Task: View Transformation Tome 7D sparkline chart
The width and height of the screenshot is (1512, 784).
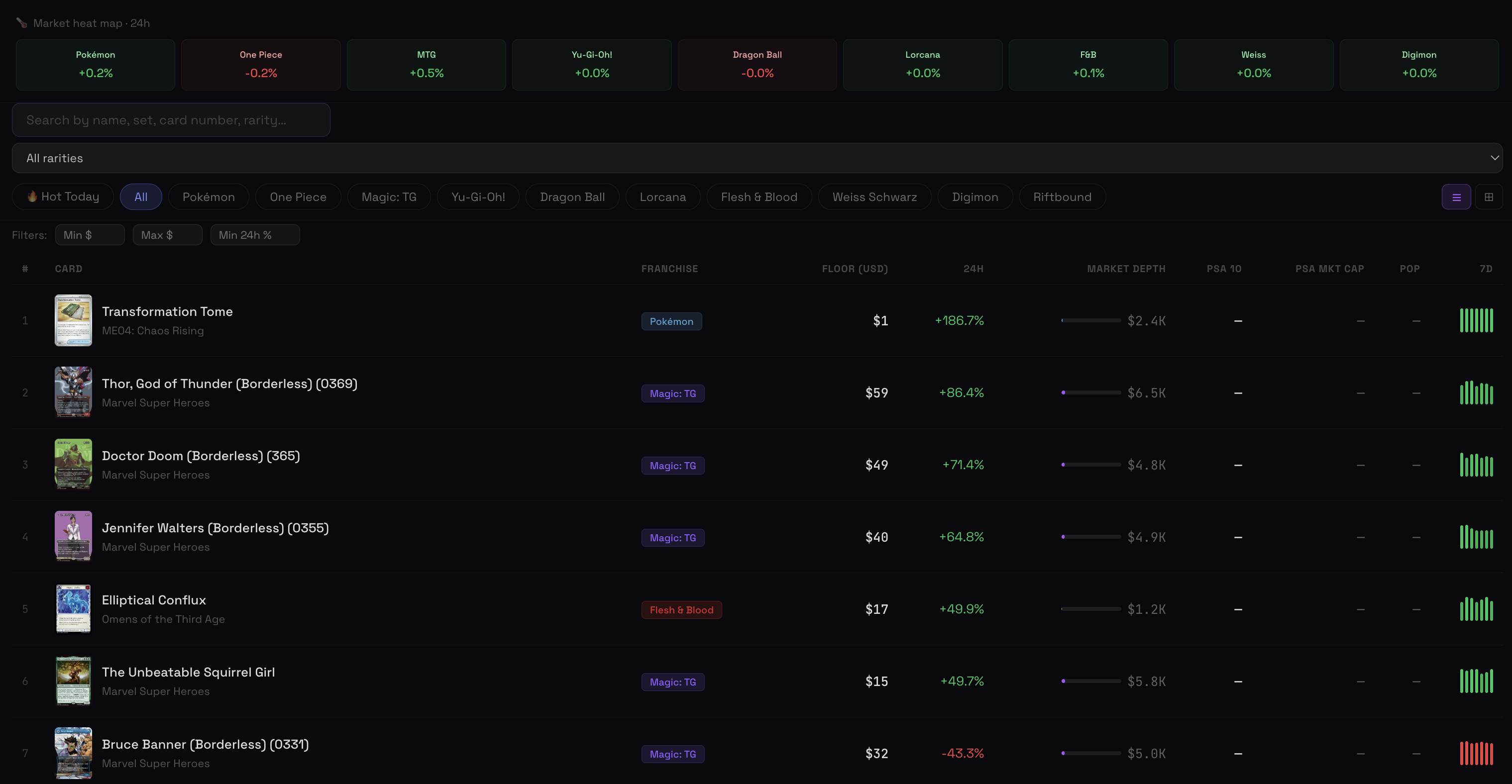Action: [1476, 320]
